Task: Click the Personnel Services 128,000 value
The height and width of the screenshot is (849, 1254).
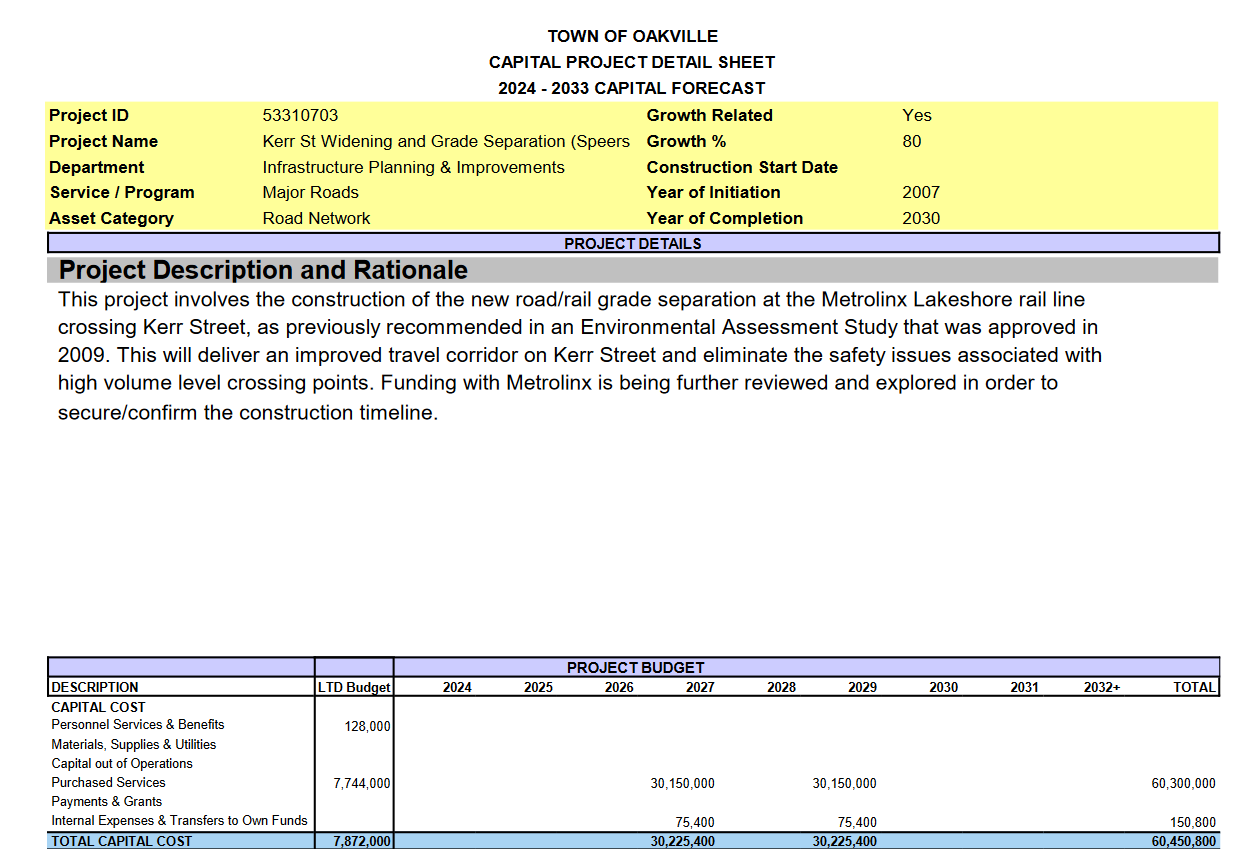Action: click(x=367, y=726)
